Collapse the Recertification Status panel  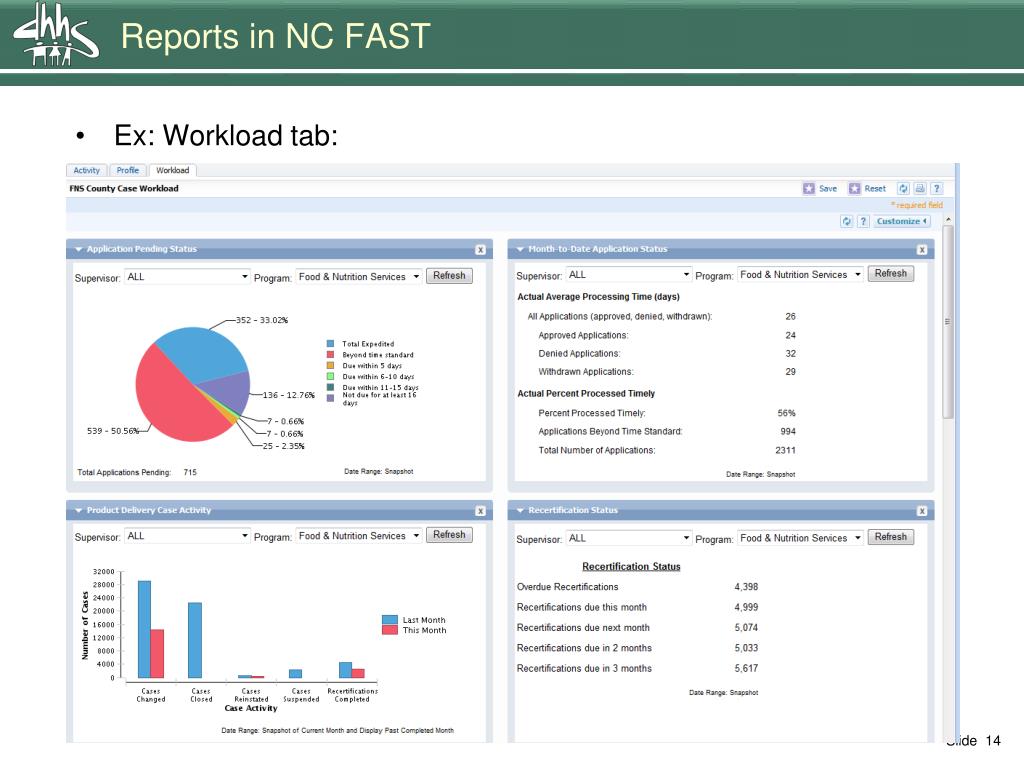coord(520,511)
